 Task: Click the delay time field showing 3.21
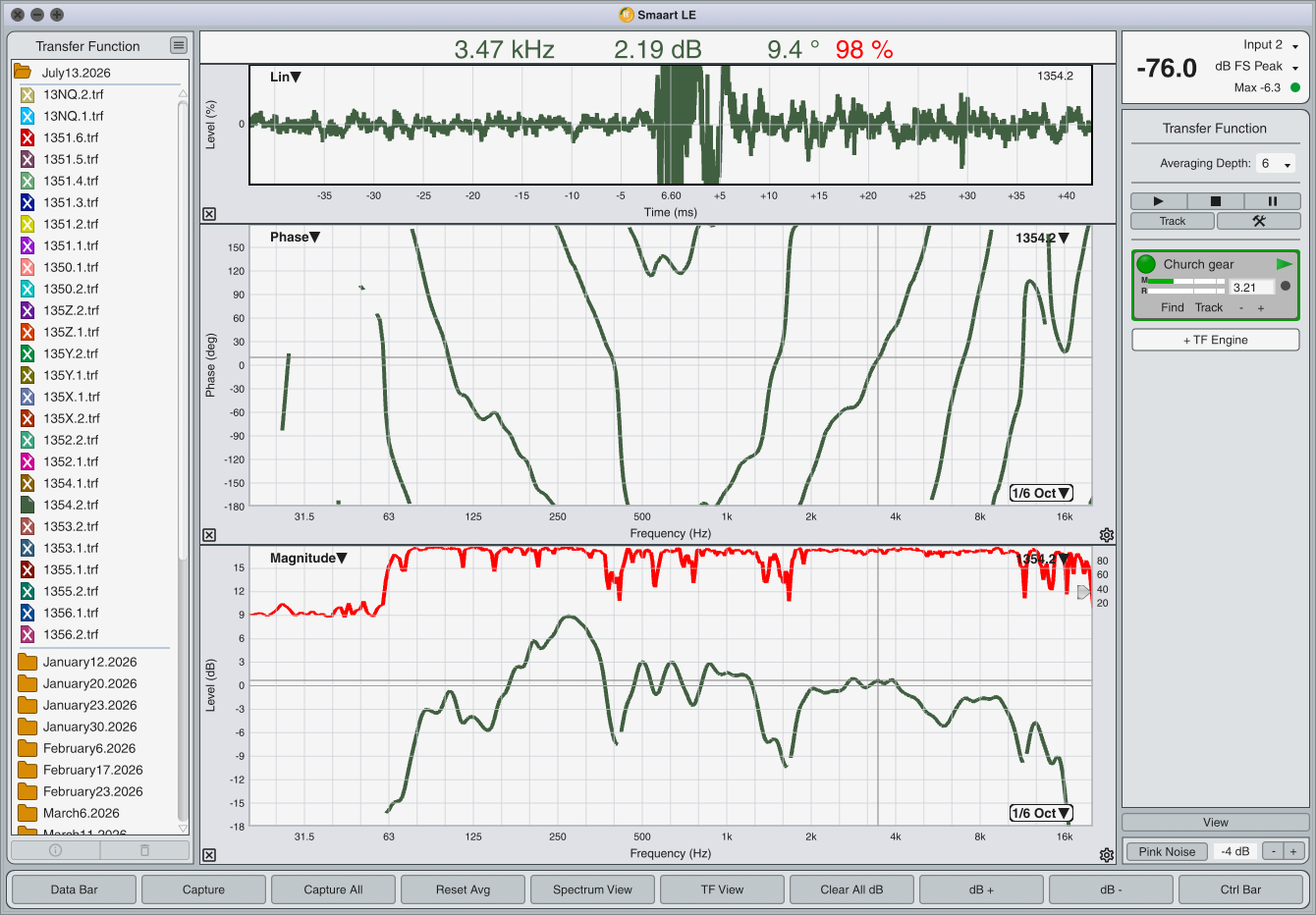(x=1252, y=288)
